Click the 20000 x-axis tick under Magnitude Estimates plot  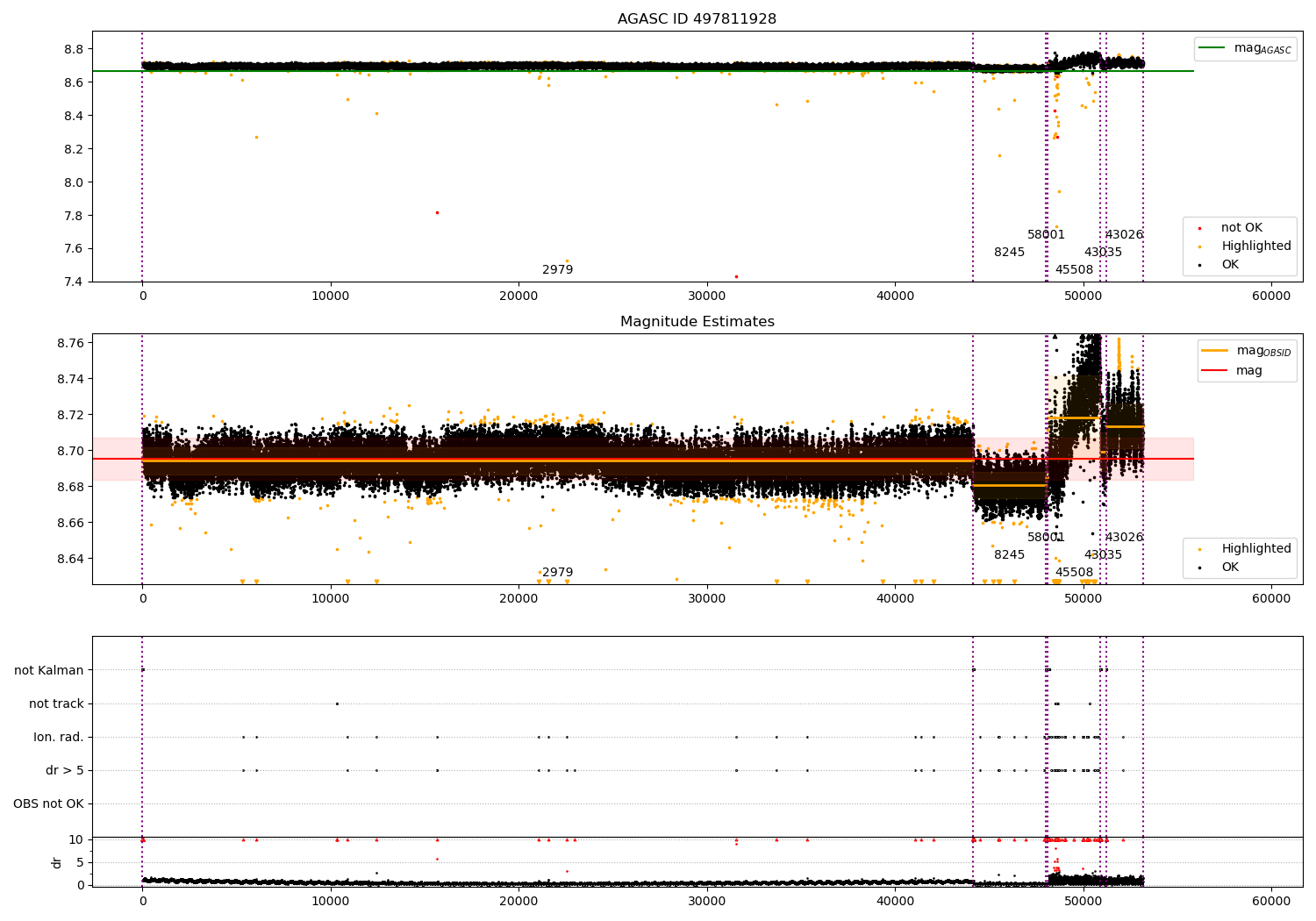519,599
